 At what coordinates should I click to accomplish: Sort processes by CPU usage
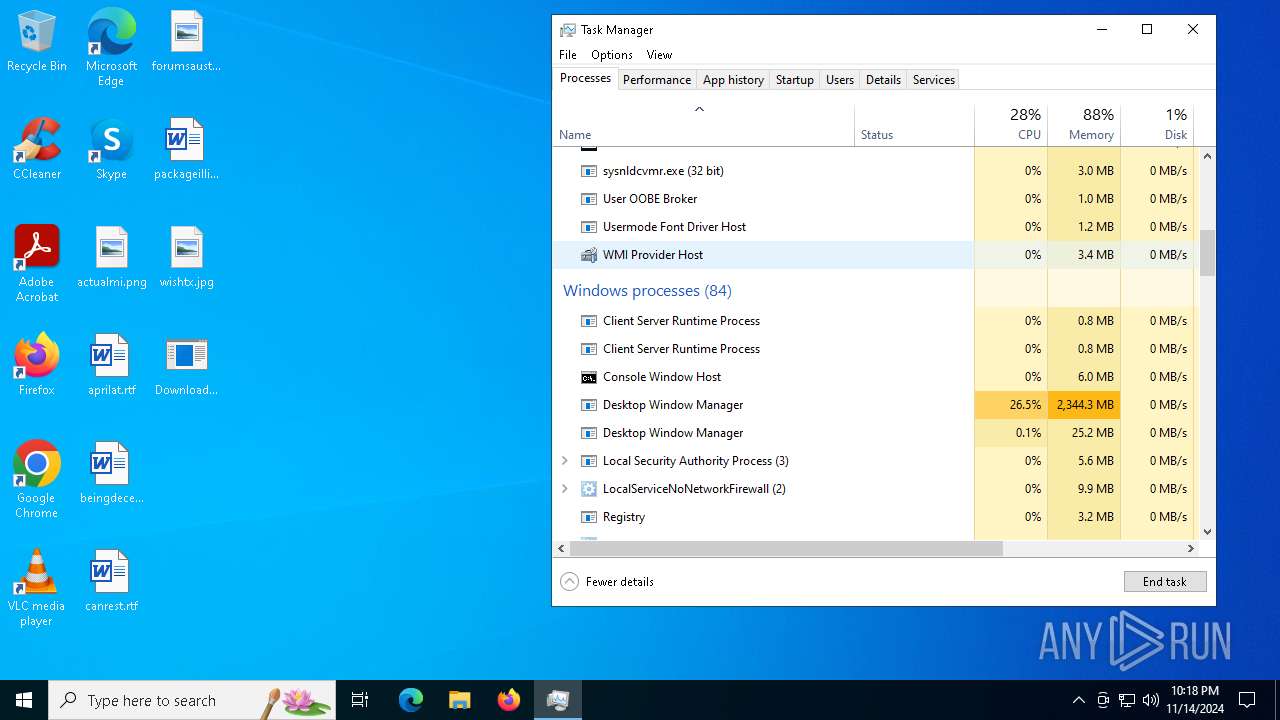coord(1011,124)
